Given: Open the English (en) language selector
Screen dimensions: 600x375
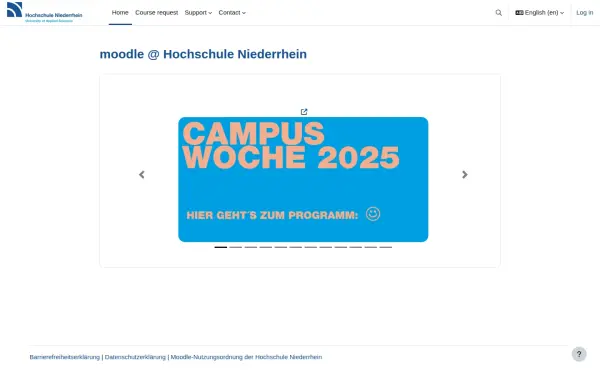Looking at the screenshot, I should 540,13.
